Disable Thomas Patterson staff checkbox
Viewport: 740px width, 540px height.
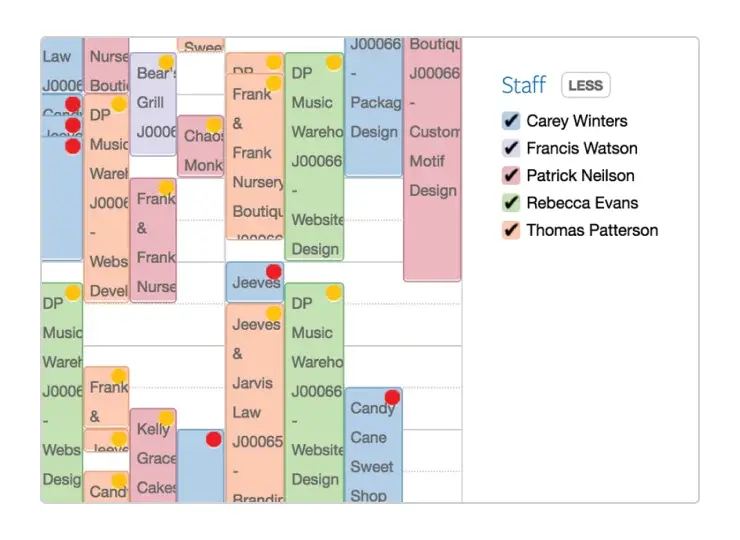[511, 230]
